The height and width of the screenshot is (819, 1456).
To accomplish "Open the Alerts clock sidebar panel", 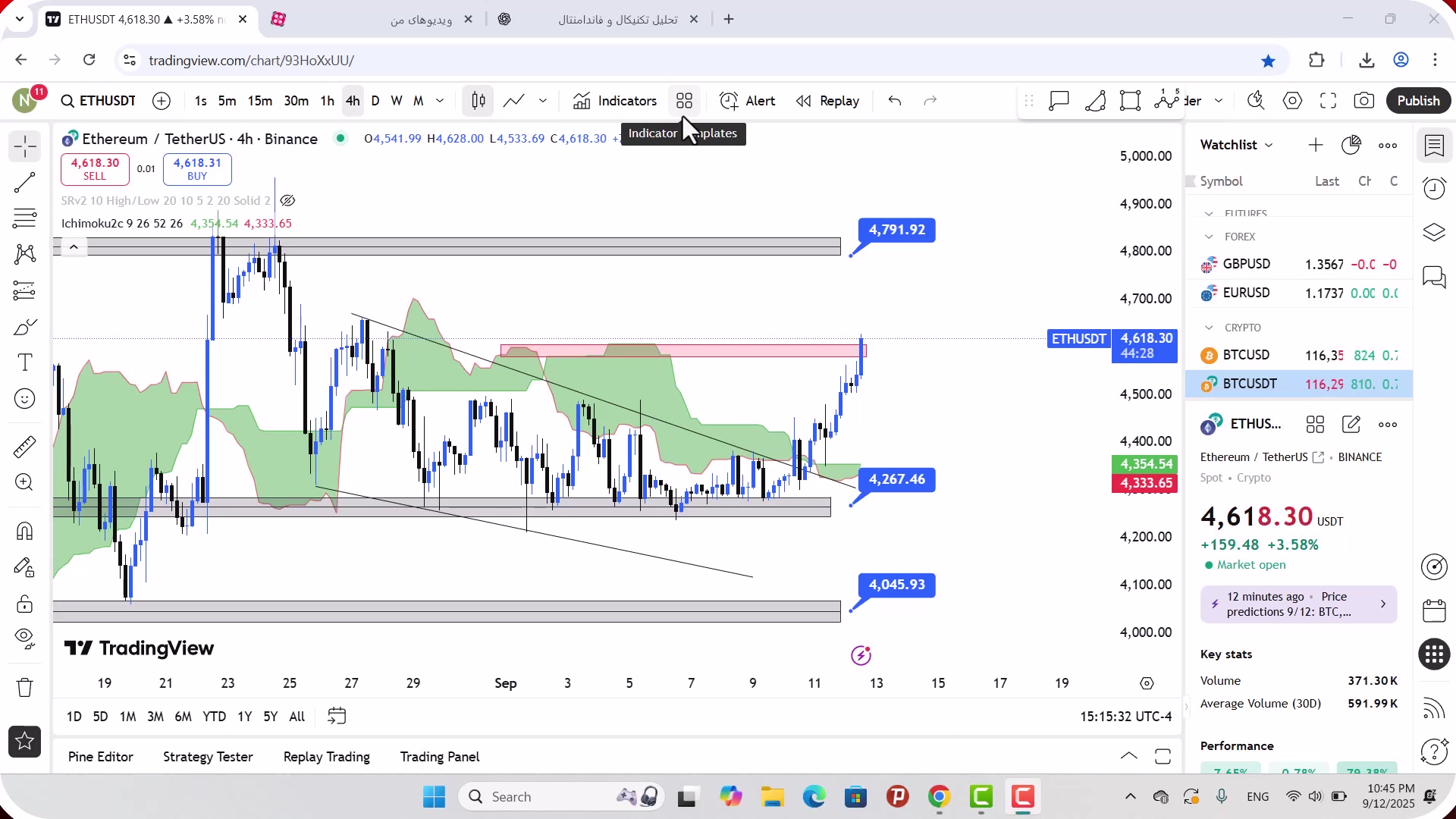I will tap(1434, 188).
